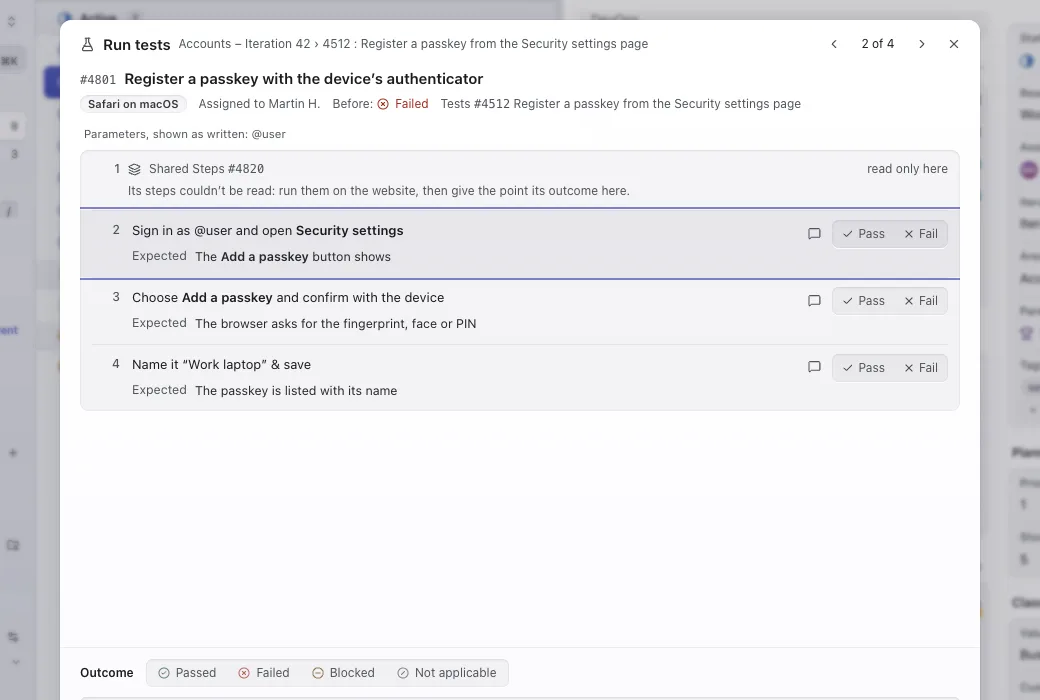
Task: Click the test title "Register a passkey with the device's authenticator"
Action: point(304,79)
